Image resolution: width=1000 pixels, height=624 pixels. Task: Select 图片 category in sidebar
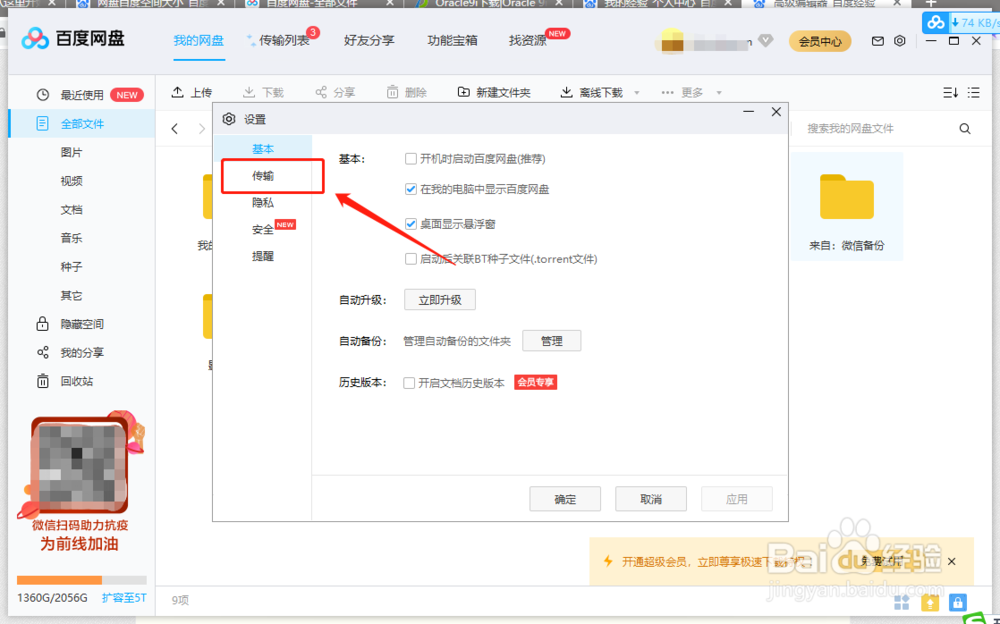pyautogui.click(x=71, y=152)
